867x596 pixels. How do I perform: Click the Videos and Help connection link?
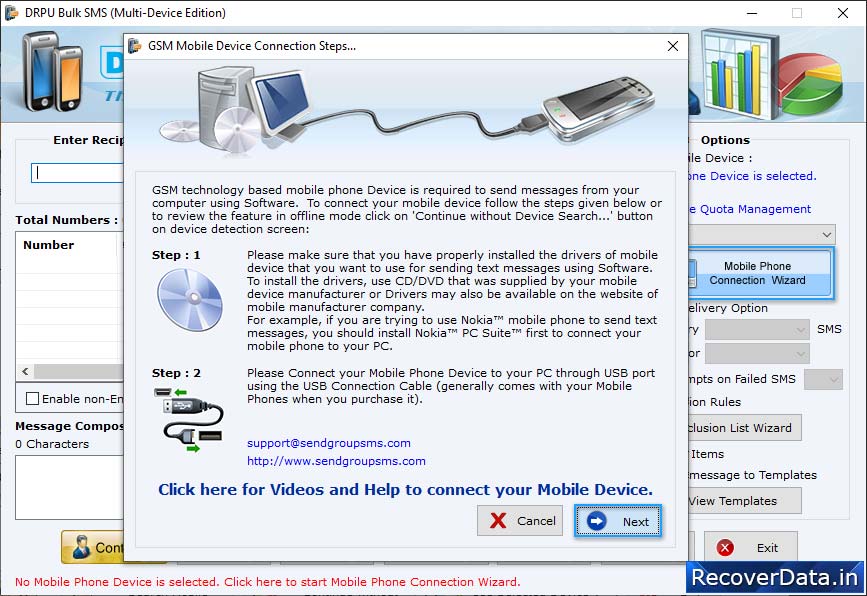[405, 489]
